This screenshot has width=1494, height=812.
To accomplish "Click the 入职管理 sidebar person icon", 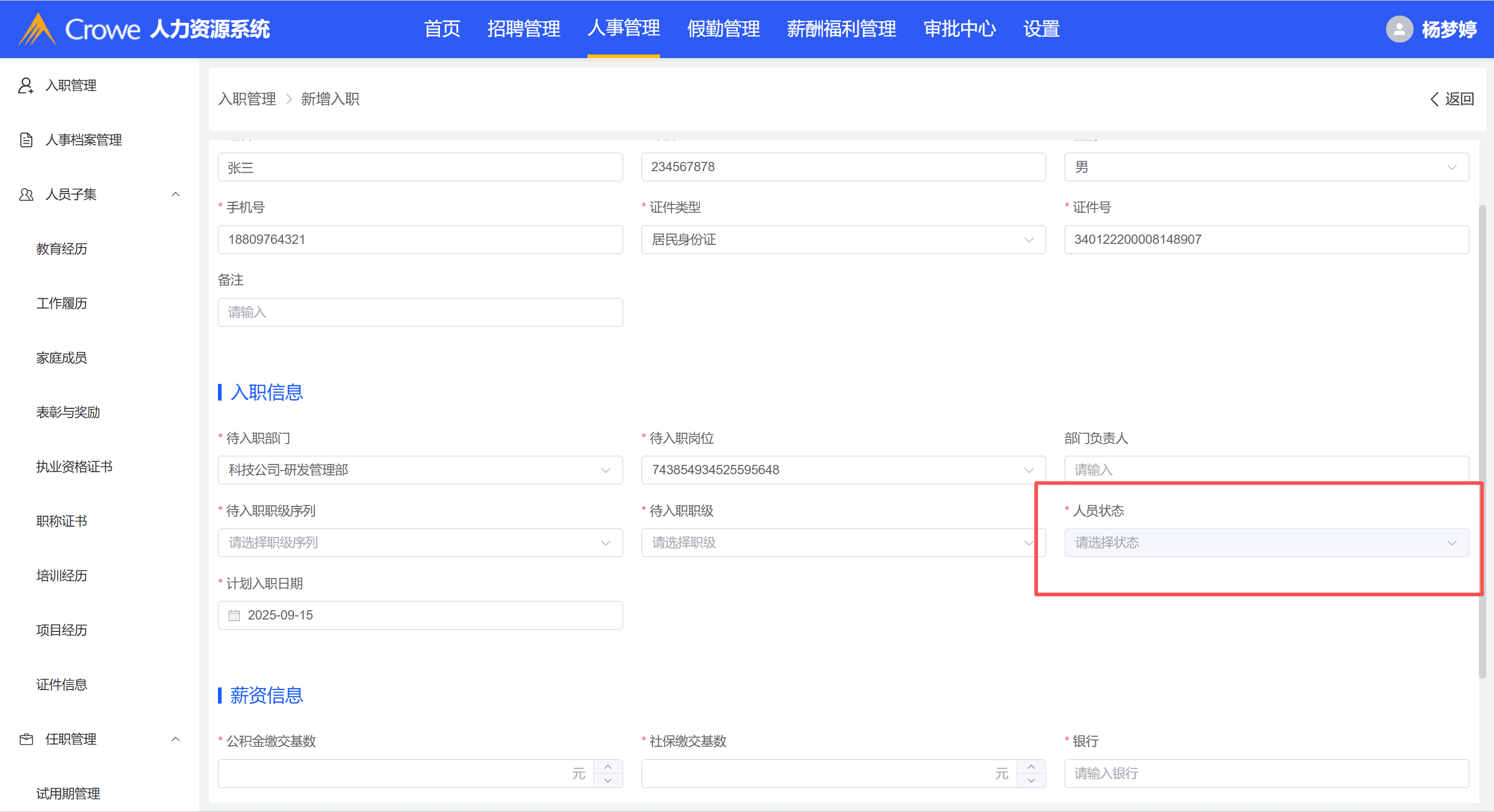I will [x=25, y=85].
